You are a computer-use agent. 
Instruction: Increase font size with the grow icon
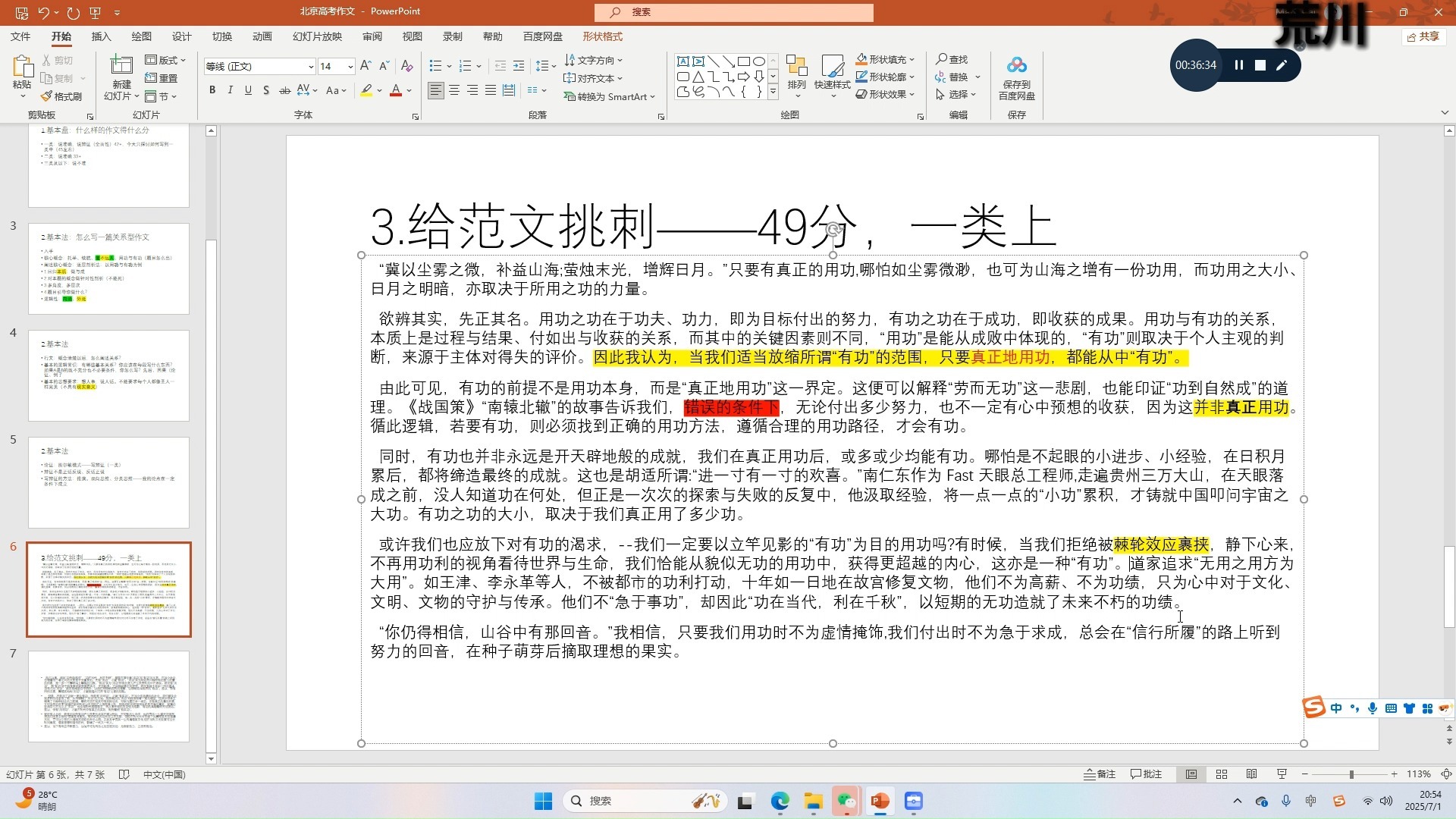pos(366,66)
